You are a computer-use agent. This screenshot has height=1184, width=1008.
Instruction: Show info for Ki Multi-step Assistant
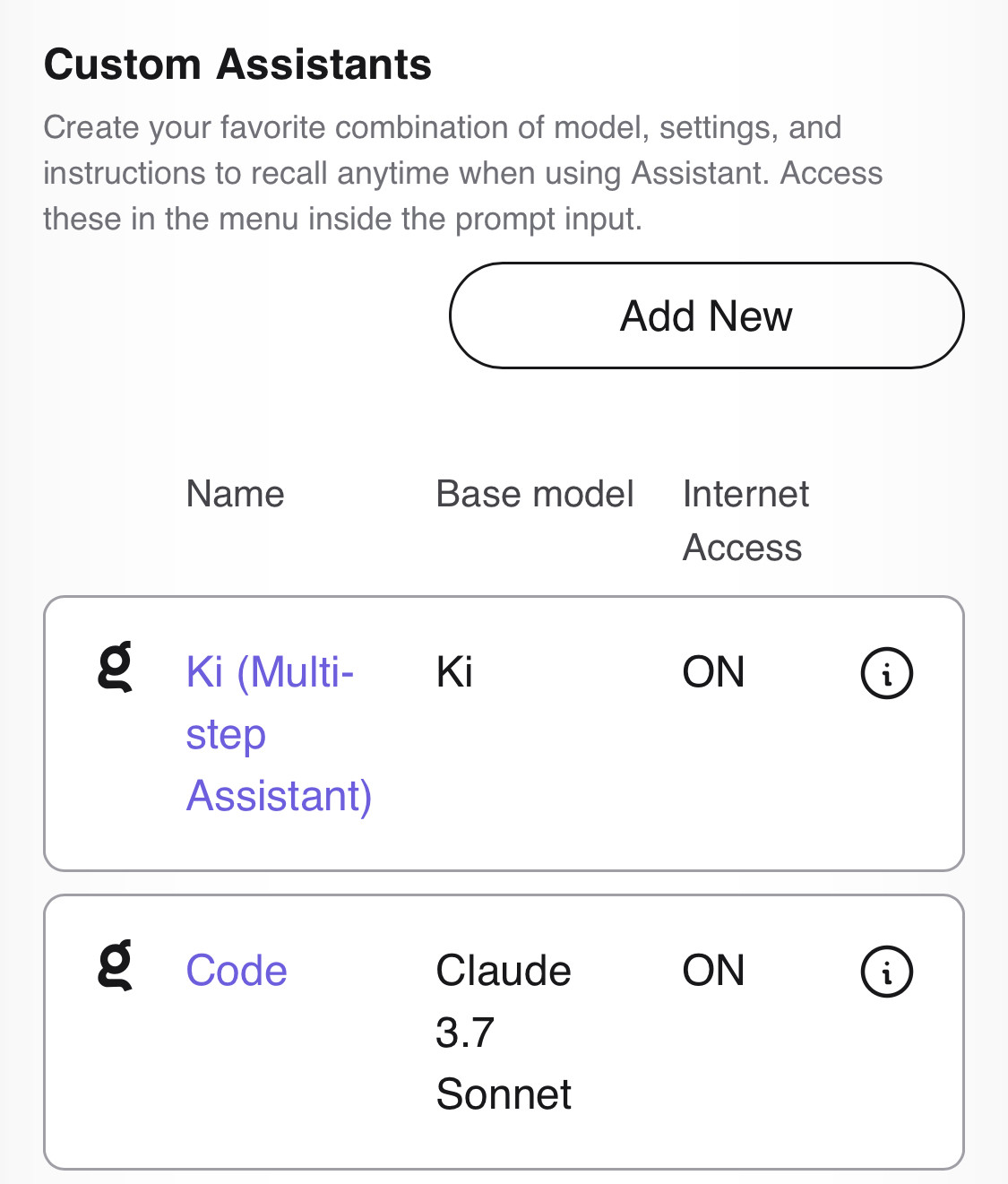886,673
